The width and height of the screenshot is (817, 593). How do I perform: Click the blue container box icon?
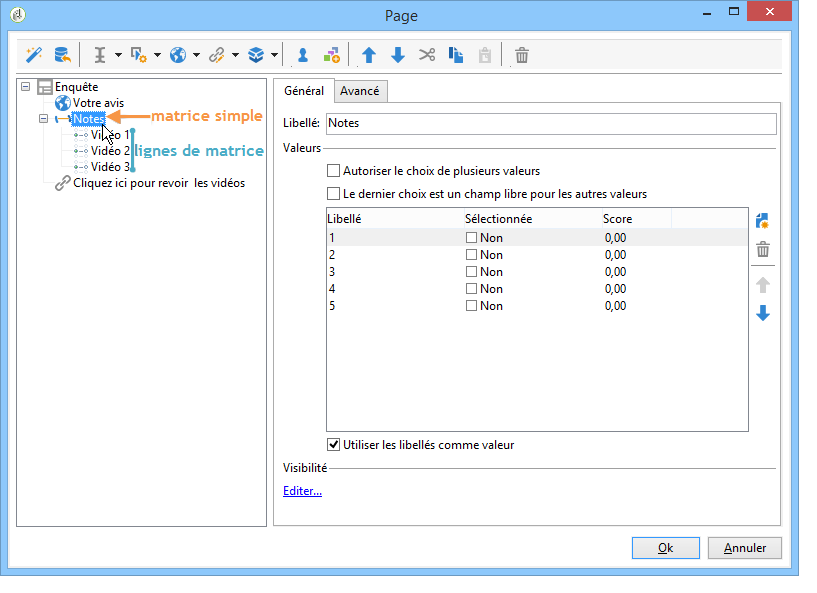(x=256, y=55)
